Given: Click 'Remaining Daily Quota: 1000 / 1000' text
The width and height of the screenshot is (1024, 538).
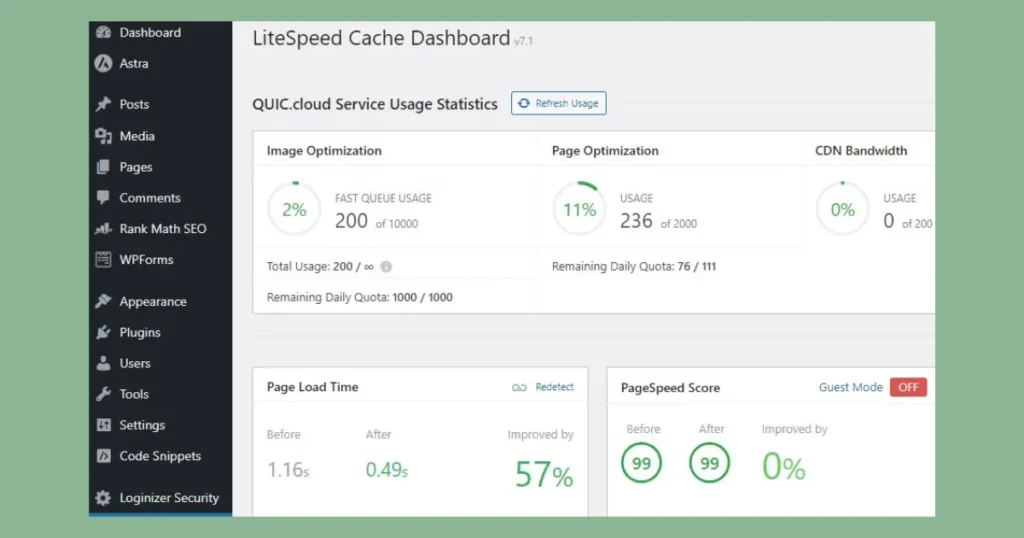Looking at the screenshot, I should pyautogui.click(x=359, y=297).
